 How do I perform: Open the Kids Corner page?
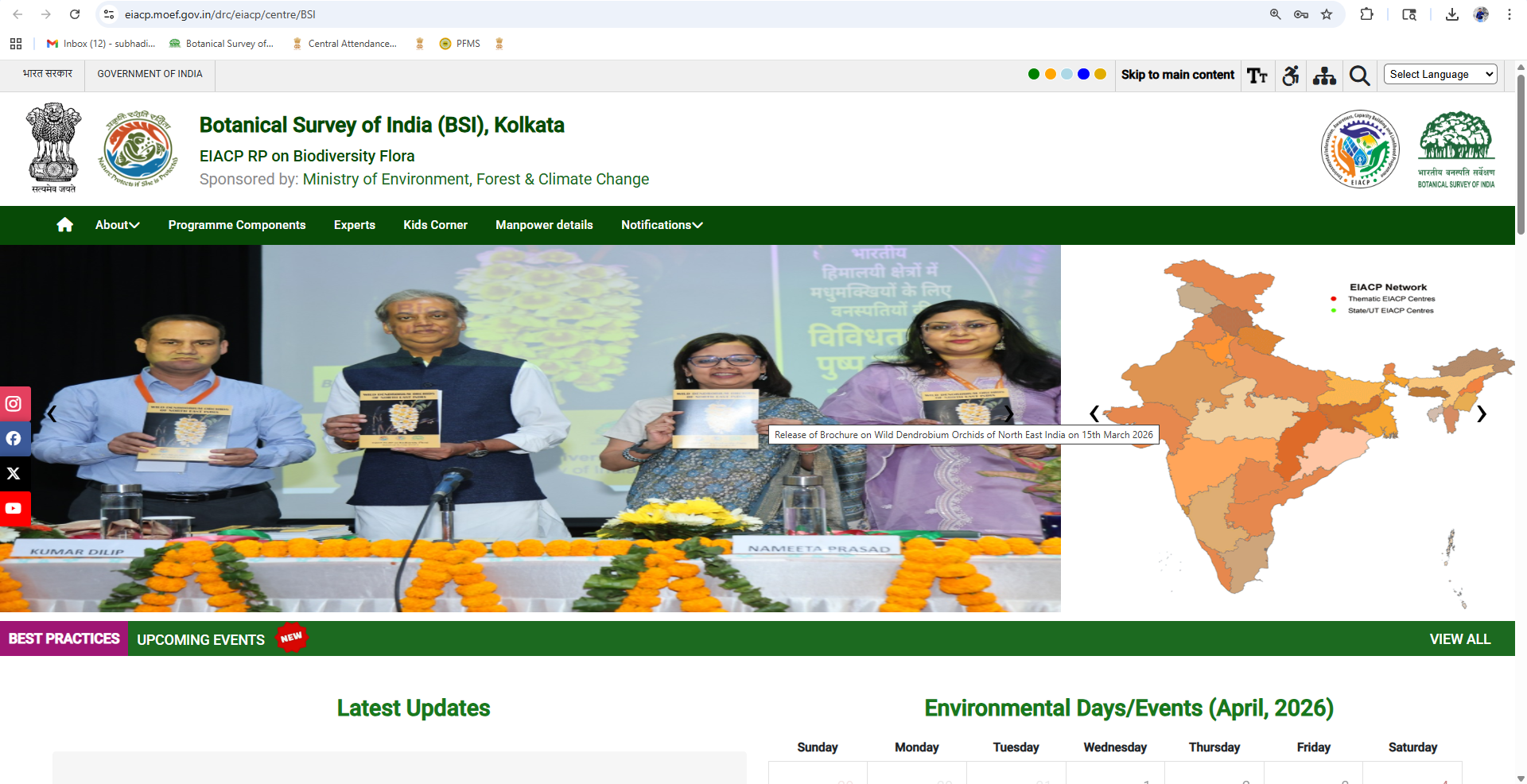(435, 225)
